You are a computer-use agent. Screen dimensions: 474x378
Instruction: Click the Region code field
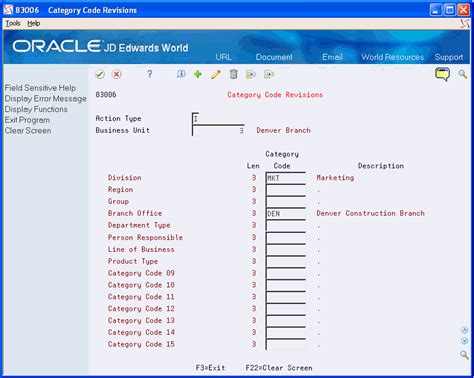[x=286, y=190]
